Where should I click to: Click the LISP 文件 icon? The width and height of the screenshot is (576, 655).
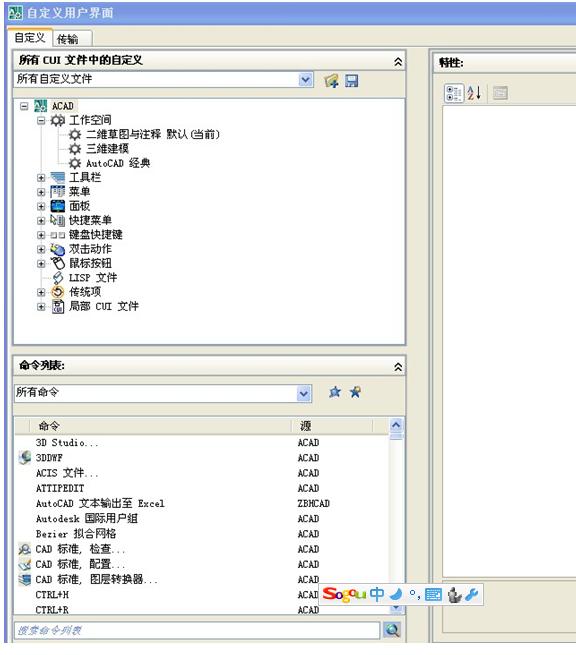pos(58,278)
